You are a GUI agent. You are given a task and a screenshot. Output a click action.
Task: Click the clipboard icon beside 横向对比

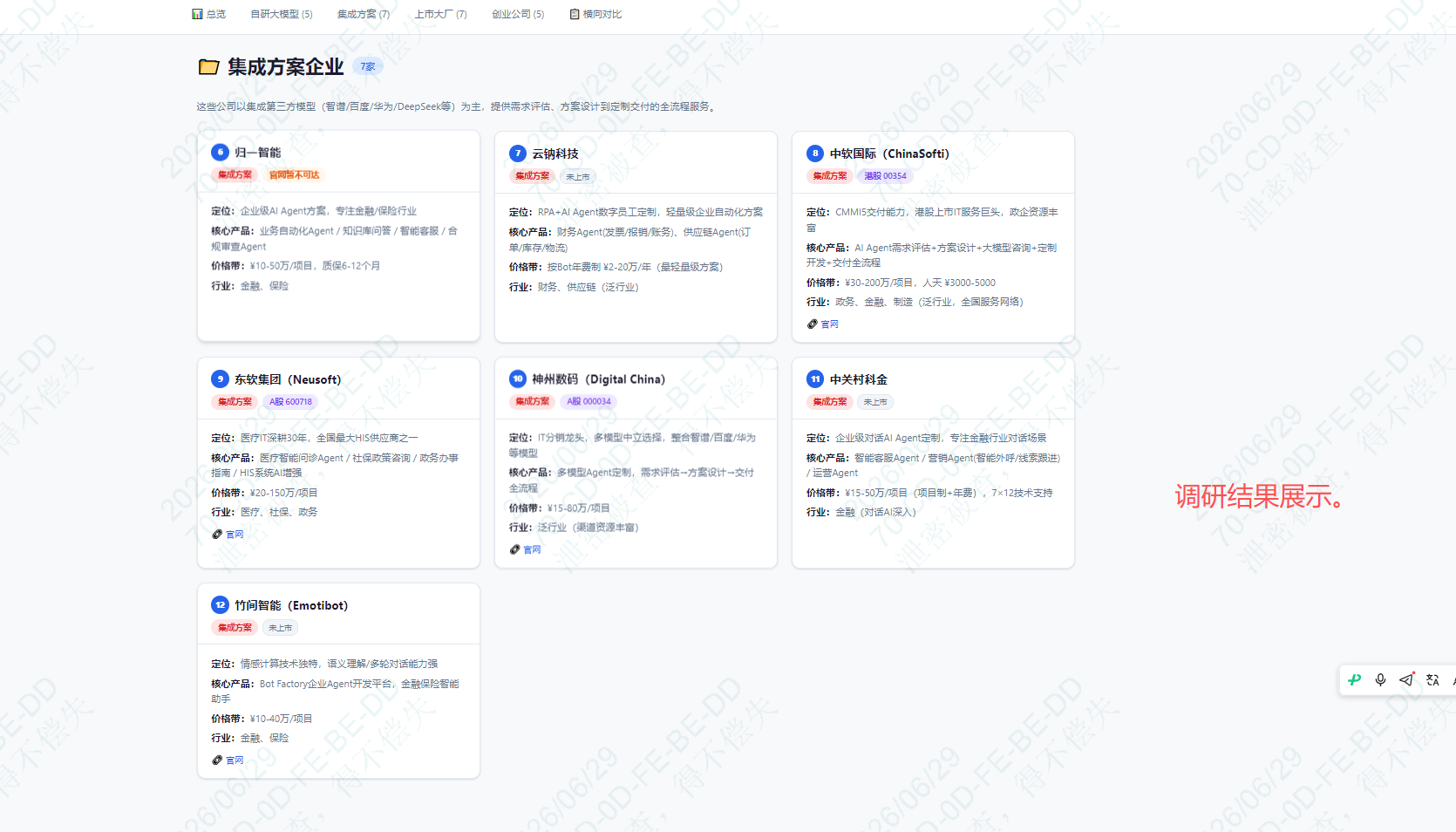(x=575, y=14)
